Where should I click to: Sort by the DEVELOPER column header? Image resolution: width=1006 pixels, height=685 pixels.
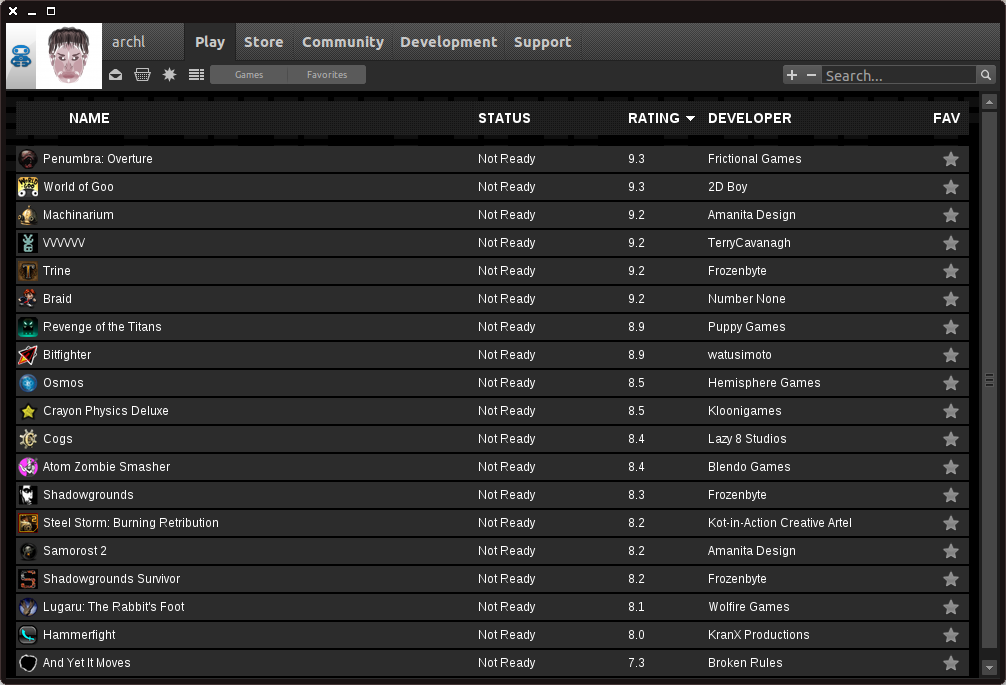point(749,118)
